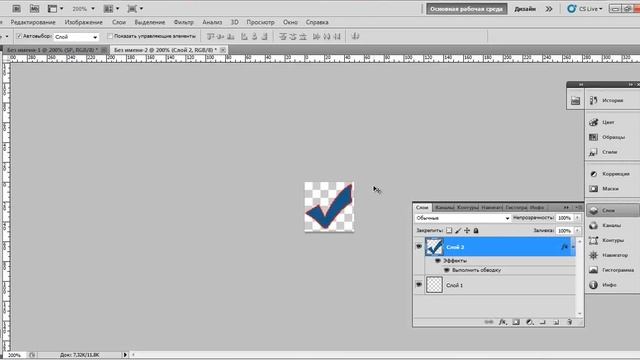Screen dimensions: 640x360
Task: Open the arrange documents dropdown
Action: tap(111, 9)
